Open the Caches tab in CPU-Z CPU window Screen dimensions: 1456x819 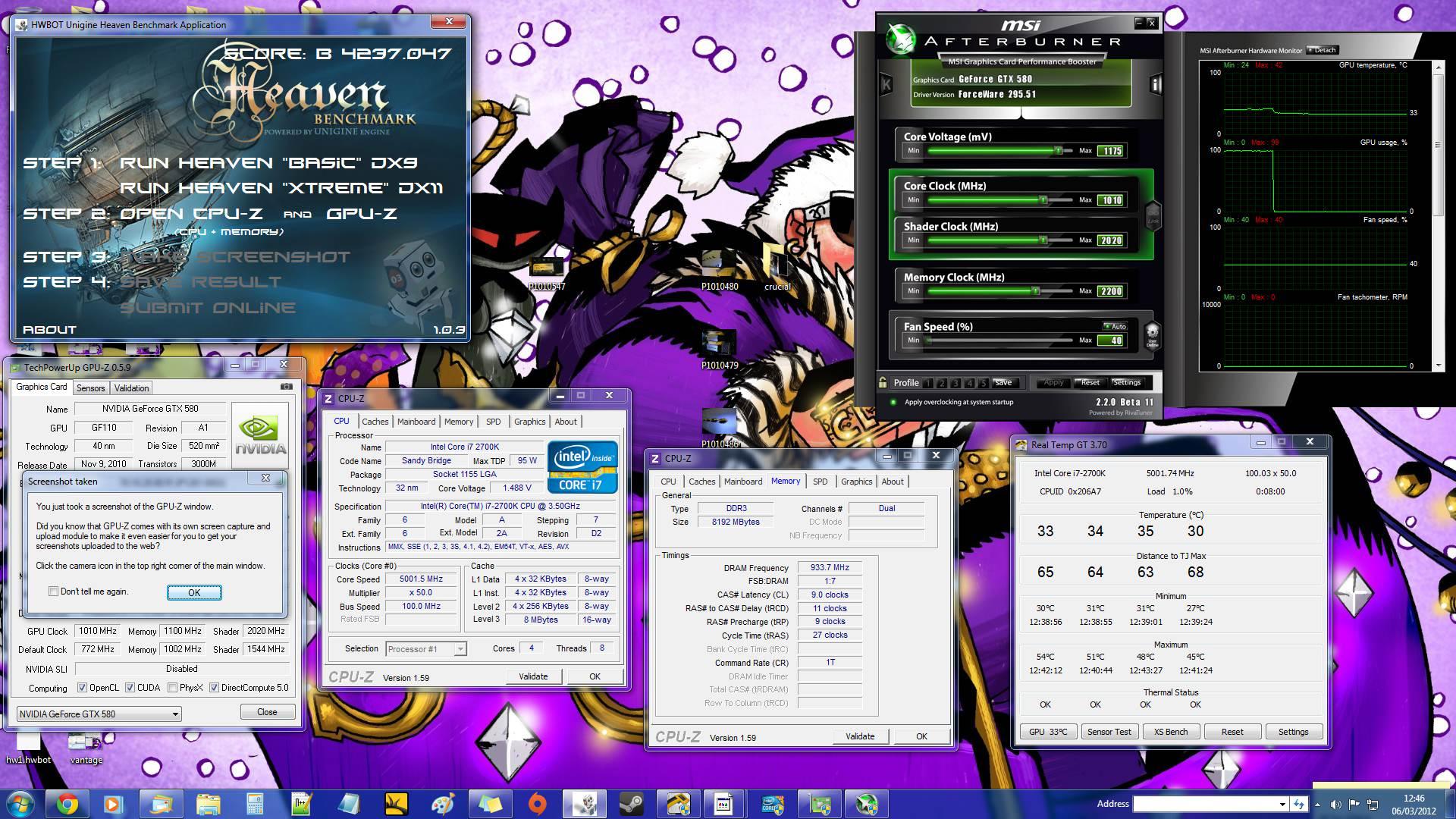[375, 422]
